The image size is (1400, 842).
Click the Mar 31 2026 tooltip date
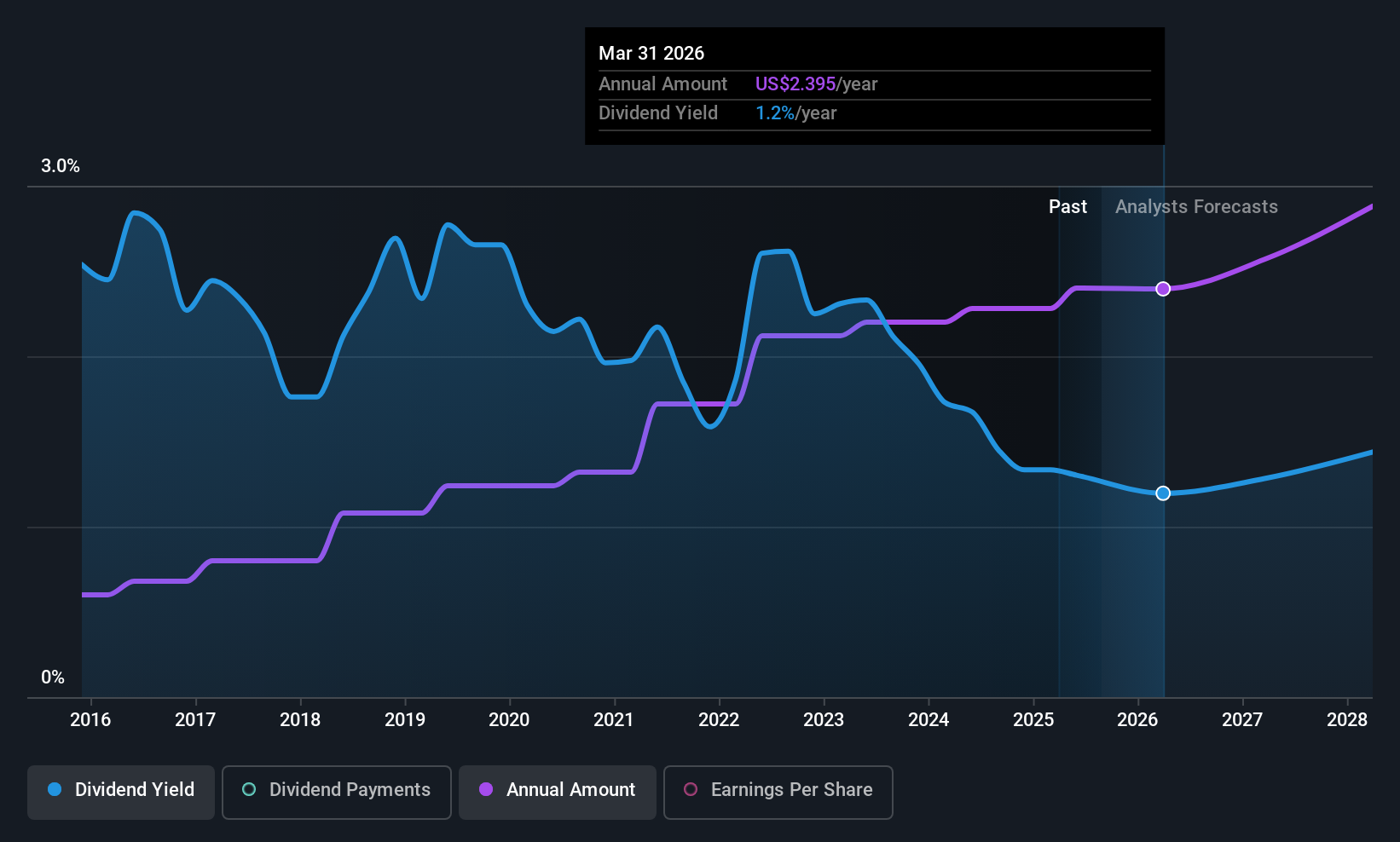[x=651, y=53]
